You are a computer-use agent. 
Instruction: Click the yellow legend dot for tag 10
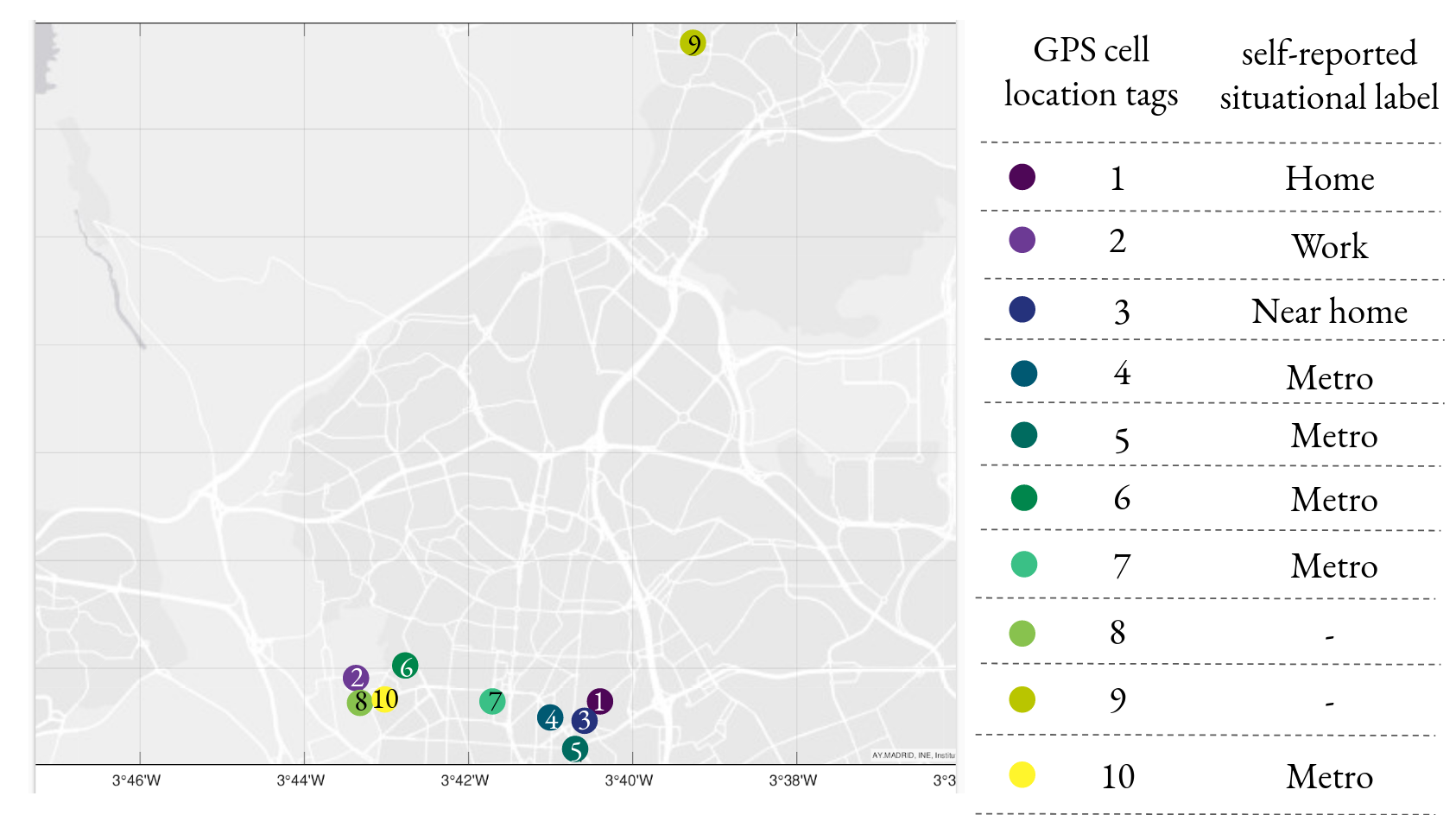pos(1022,774)
